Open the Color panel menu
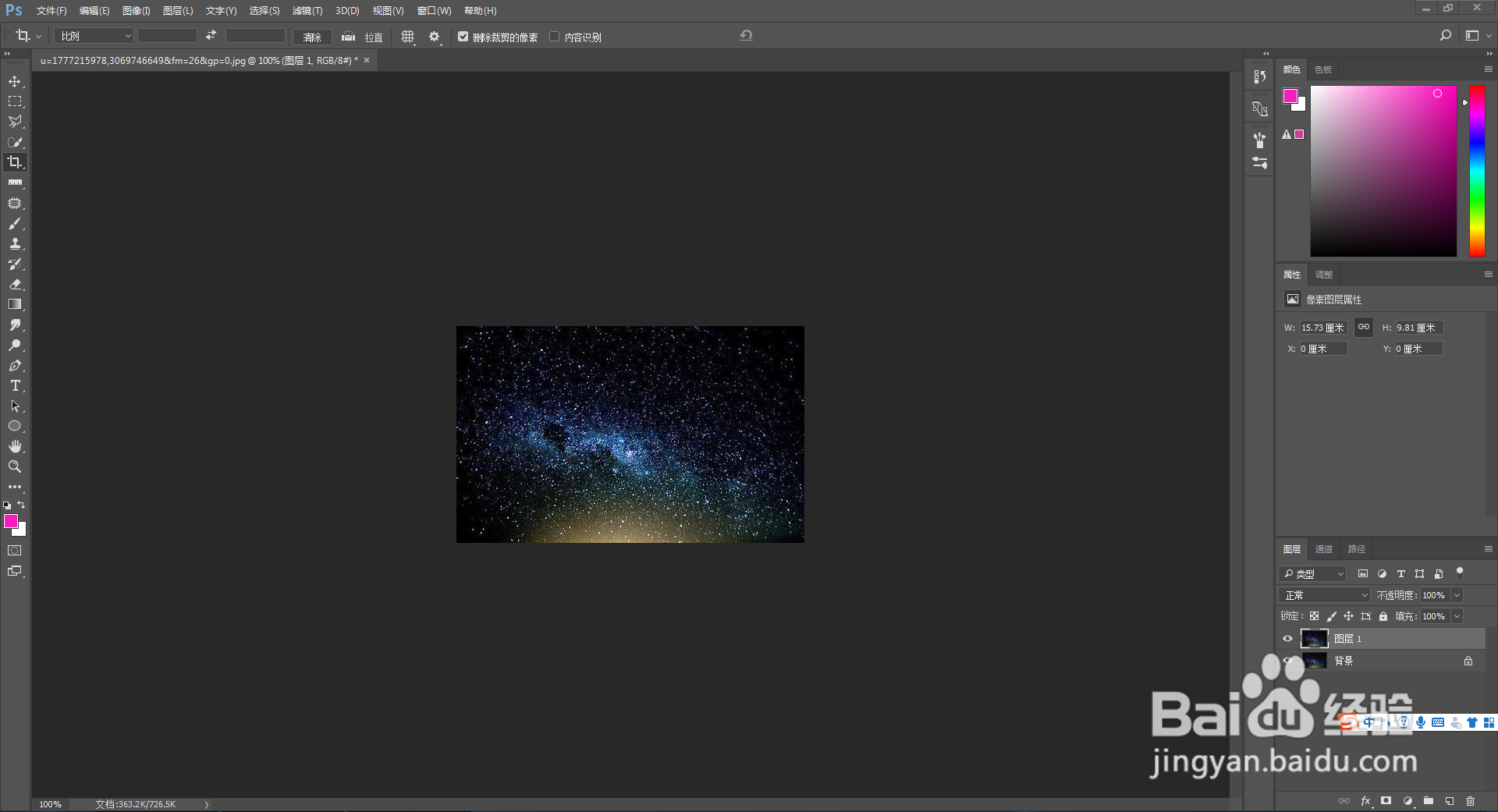The width and height of the screenshot is (1498, 812). (x=1488, y=69)
